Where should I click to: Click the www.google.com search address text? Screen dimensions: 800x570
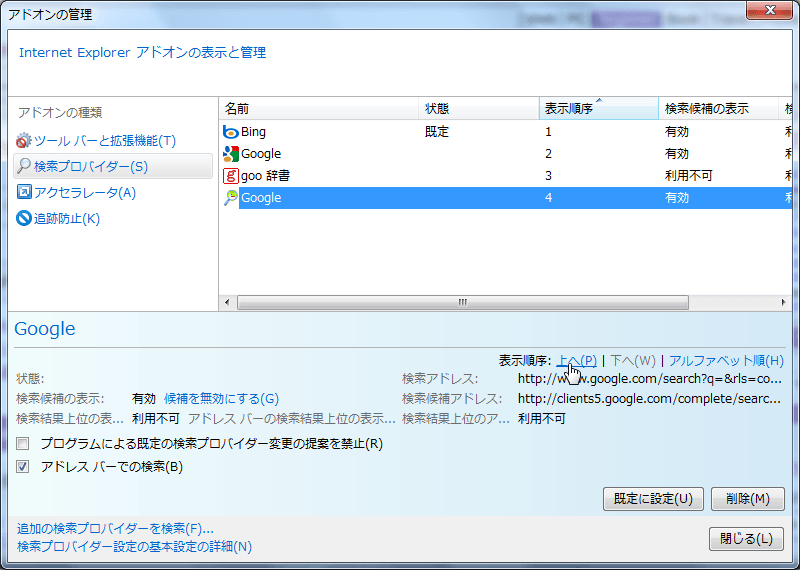click(649, 379)
